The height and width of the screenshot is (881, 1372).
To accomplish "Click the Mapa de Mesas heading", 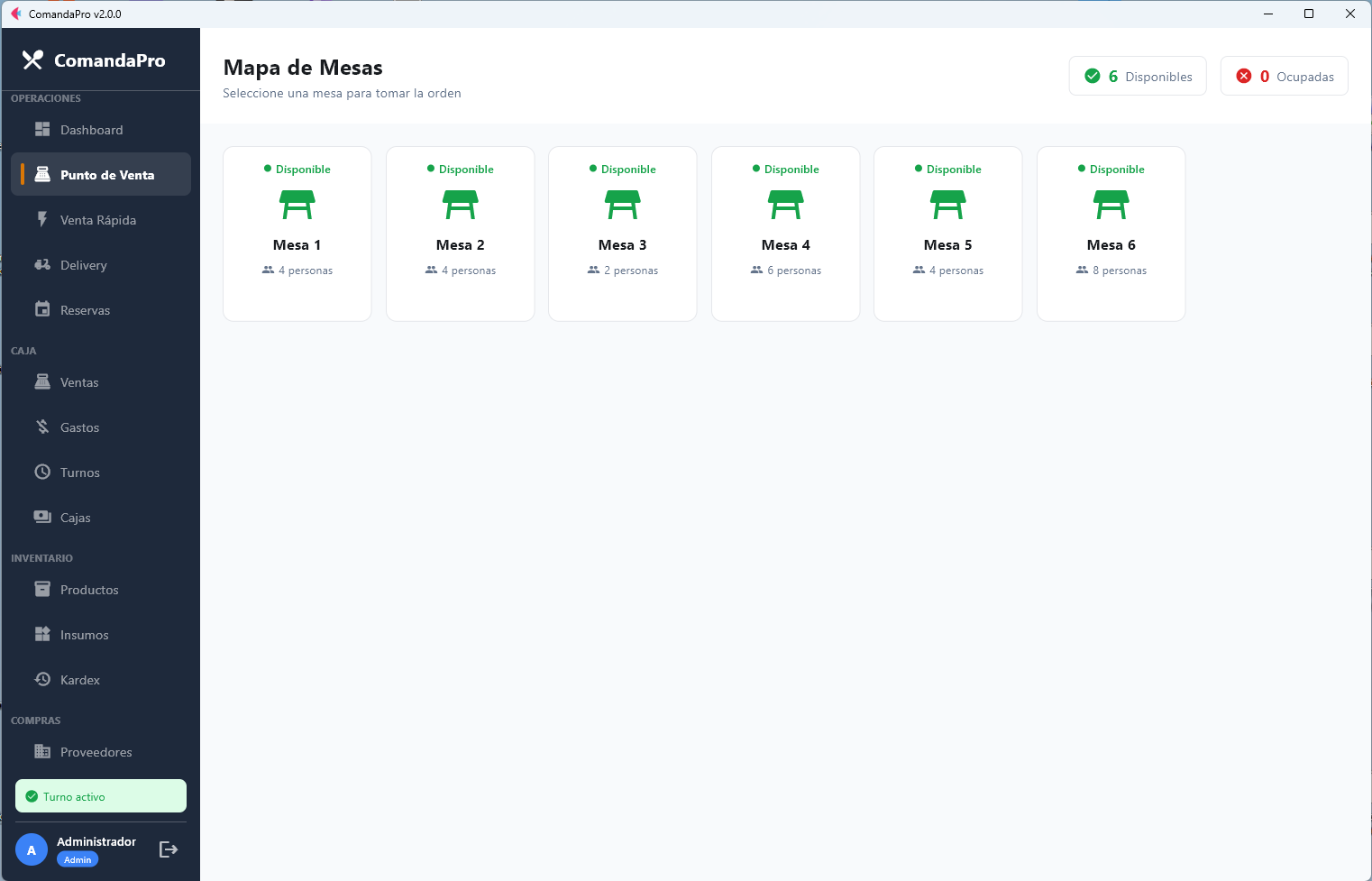I will click(x=303, y=68).
